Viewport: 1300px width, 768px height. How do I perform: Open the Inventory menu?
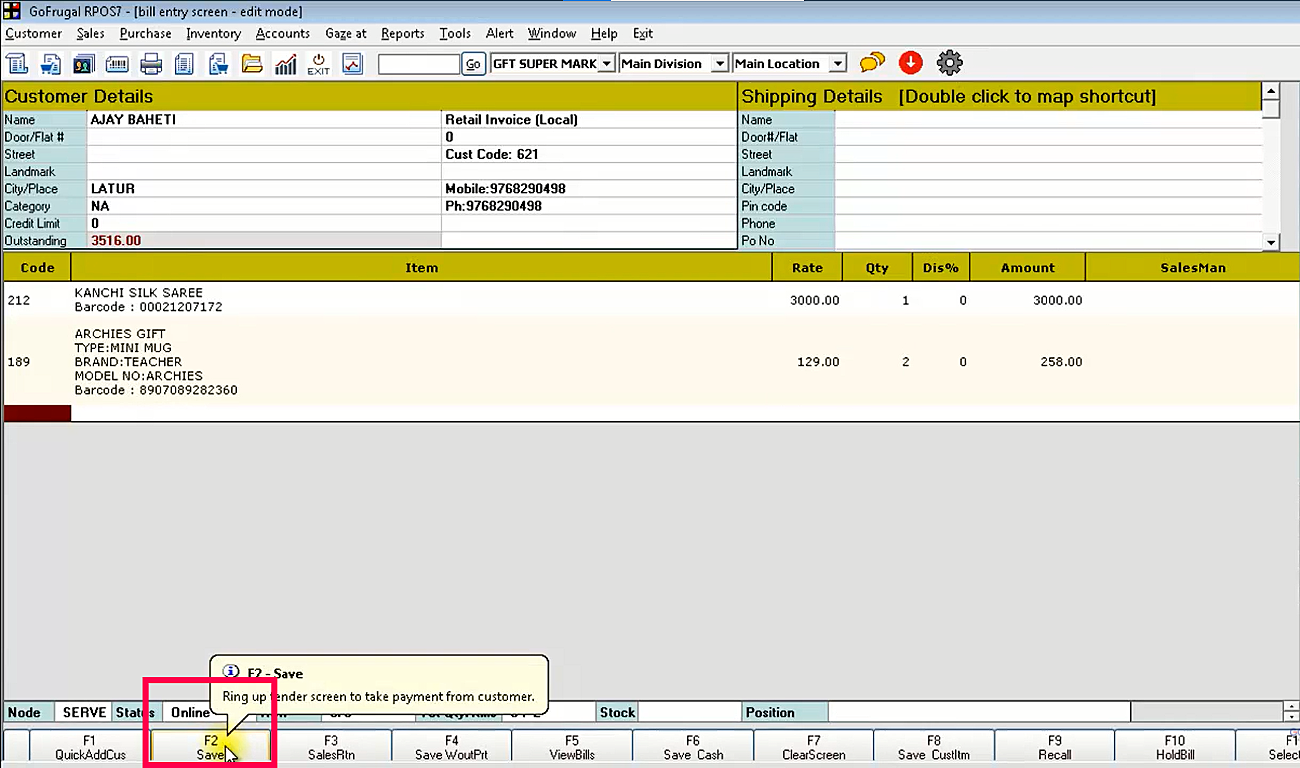coord(213,33)
